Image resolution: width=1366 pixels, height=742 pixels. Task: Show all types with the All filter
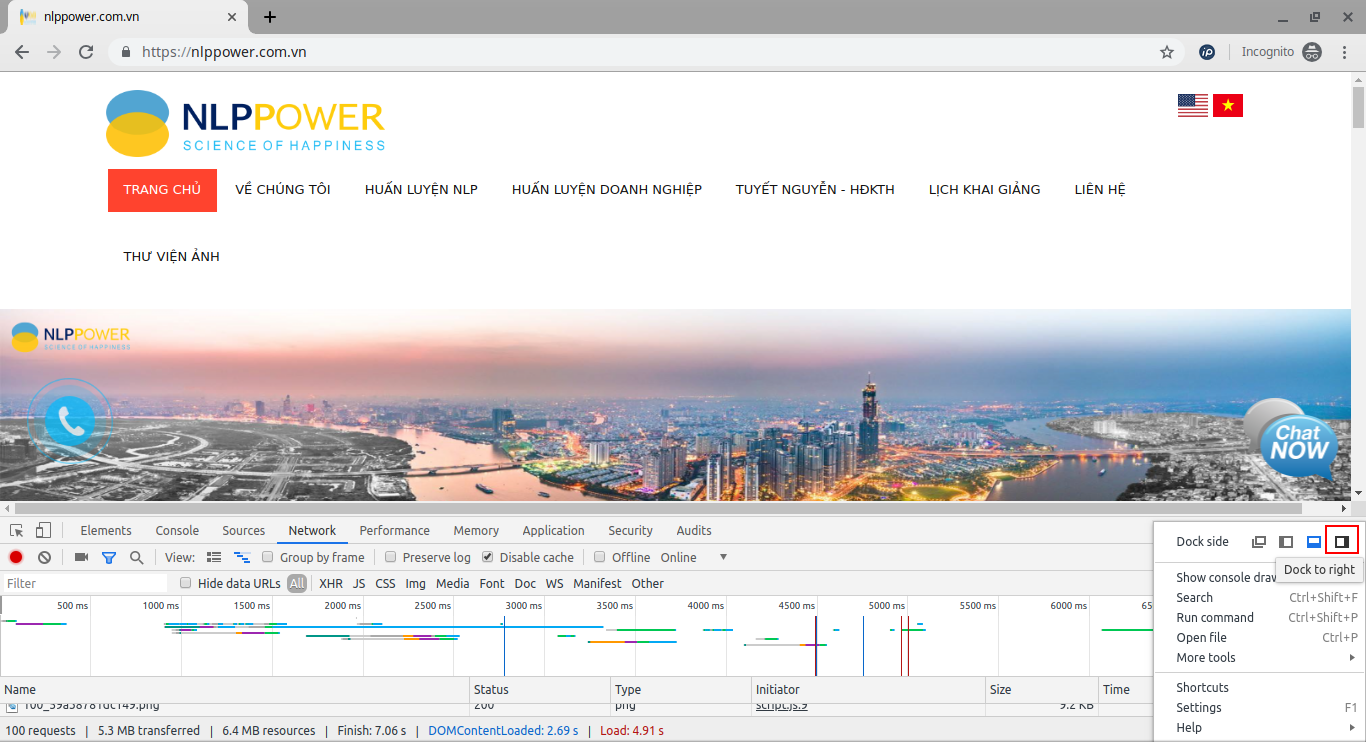297,583
